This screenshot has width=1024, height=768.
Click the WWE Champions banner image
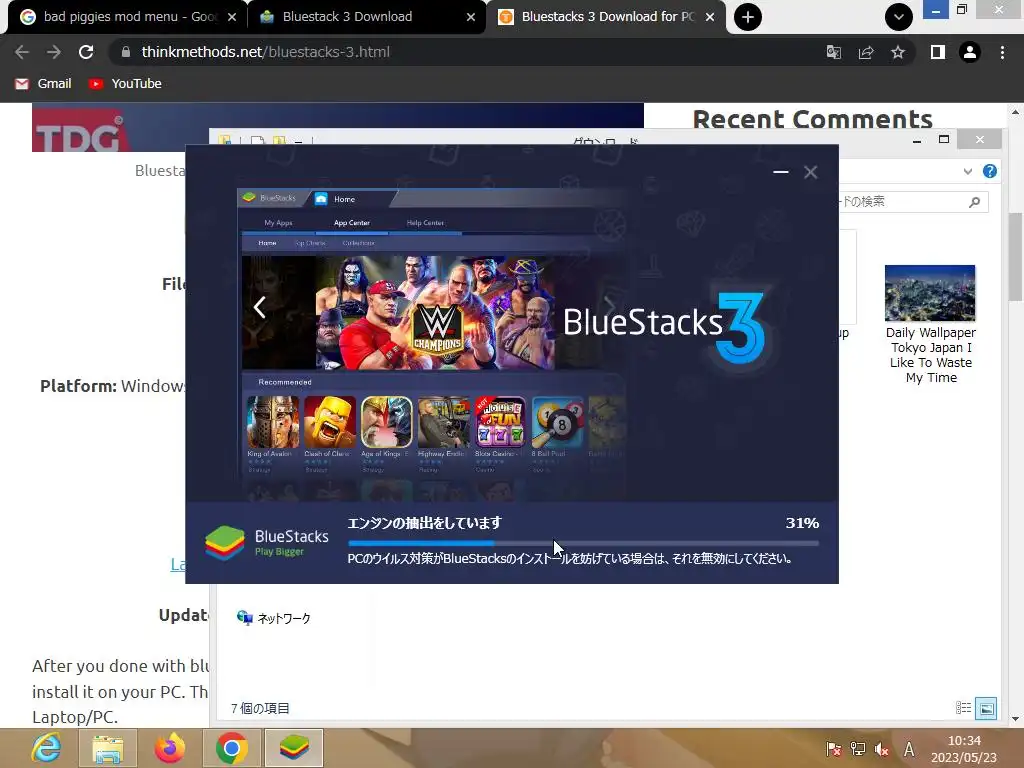436,313
